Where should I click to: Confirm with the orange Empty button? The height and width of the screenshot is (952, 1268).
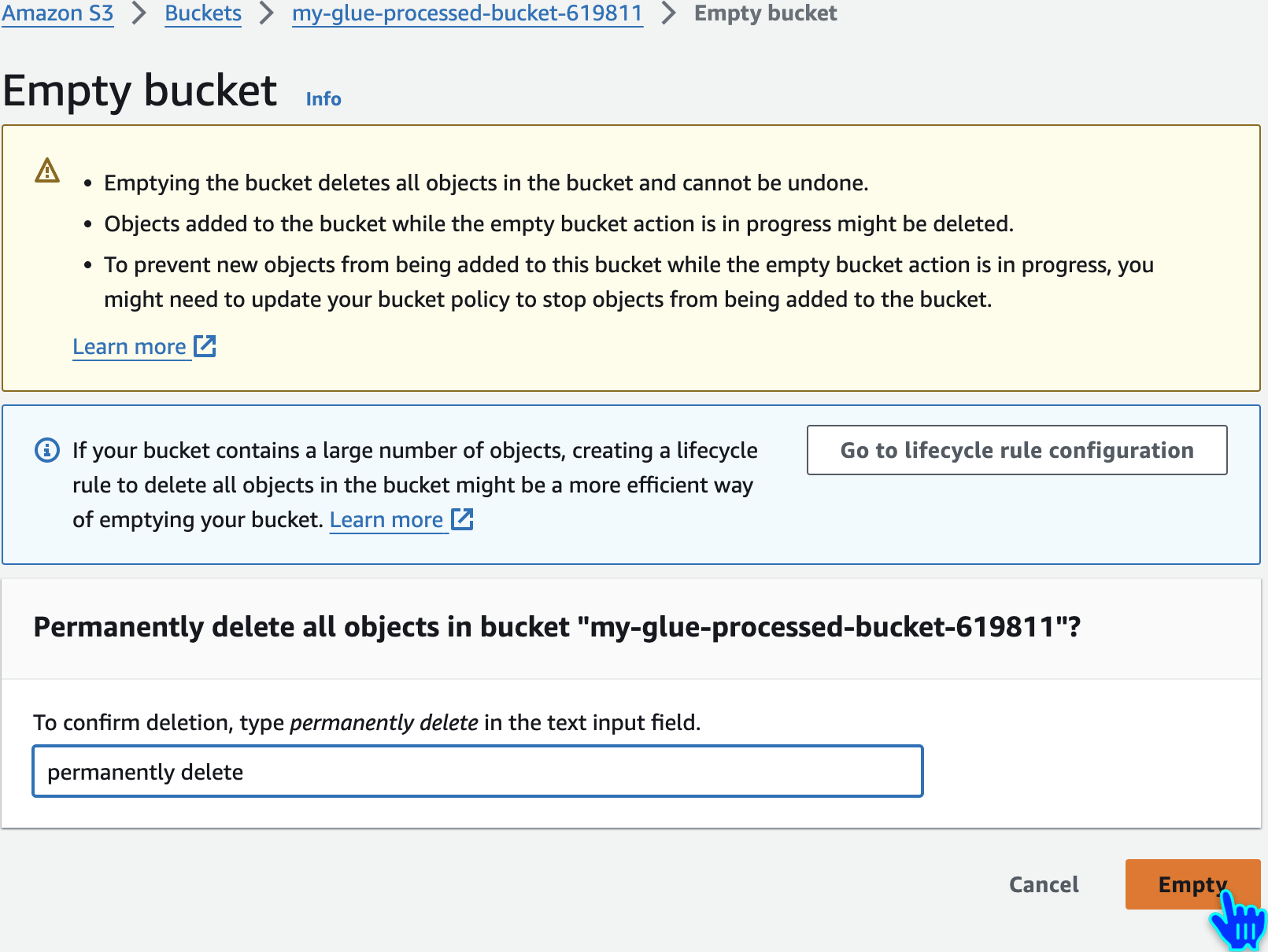click(x=1192, y=884)
